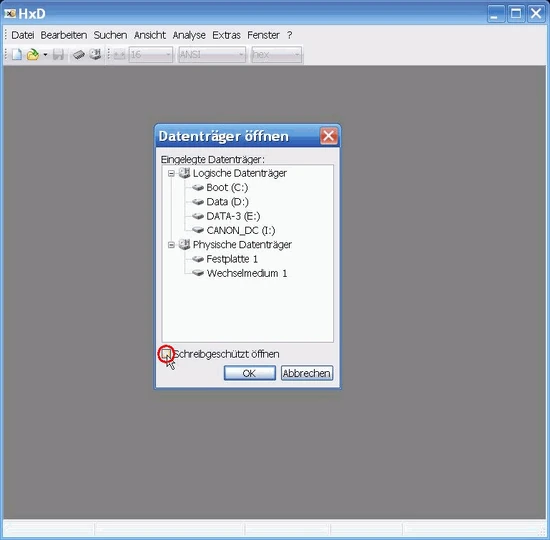
Task: Click the computer icon of Logische Datenträger
Action: point(185,173)
